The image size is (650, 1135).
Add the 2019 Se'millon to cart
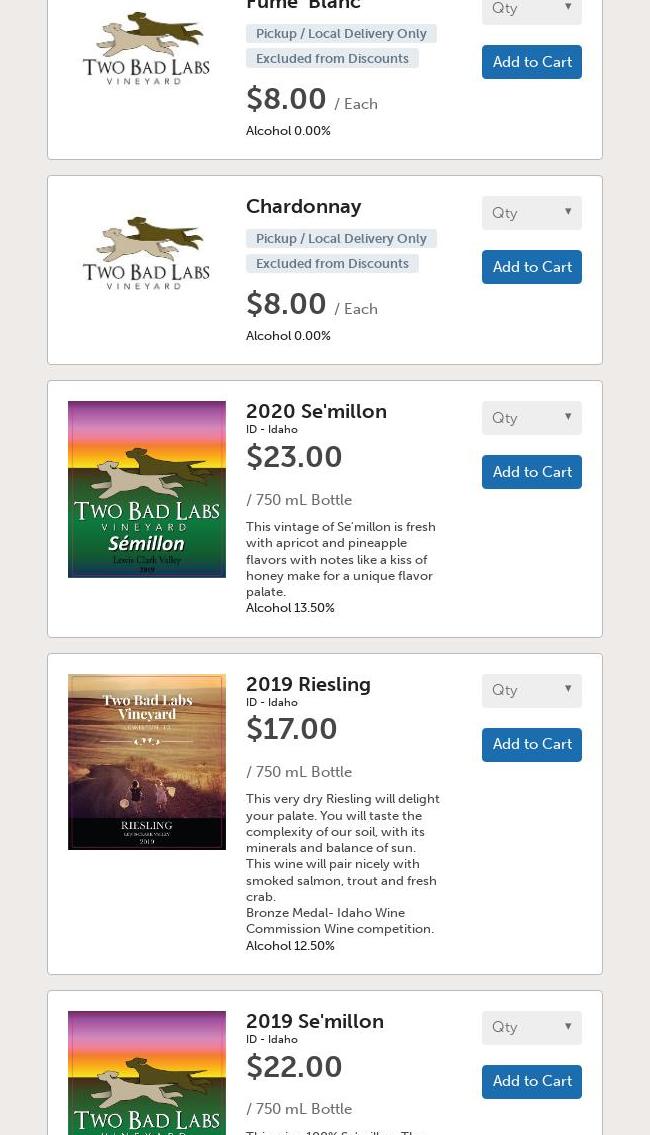click(532, 1081)
